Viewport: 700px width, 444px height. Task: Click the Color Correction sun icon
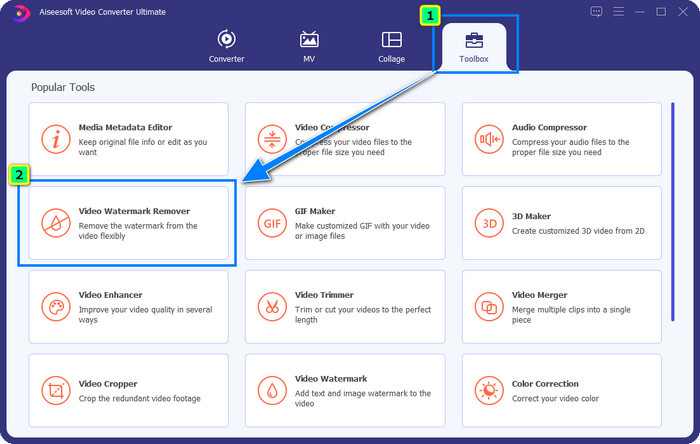(489, 390)
